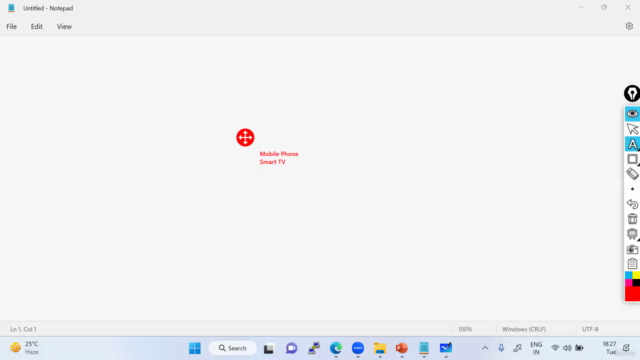This screenshot has height=360, width=640.
Task: Select the text 'A' annotation tool
Action: (632, 144)
